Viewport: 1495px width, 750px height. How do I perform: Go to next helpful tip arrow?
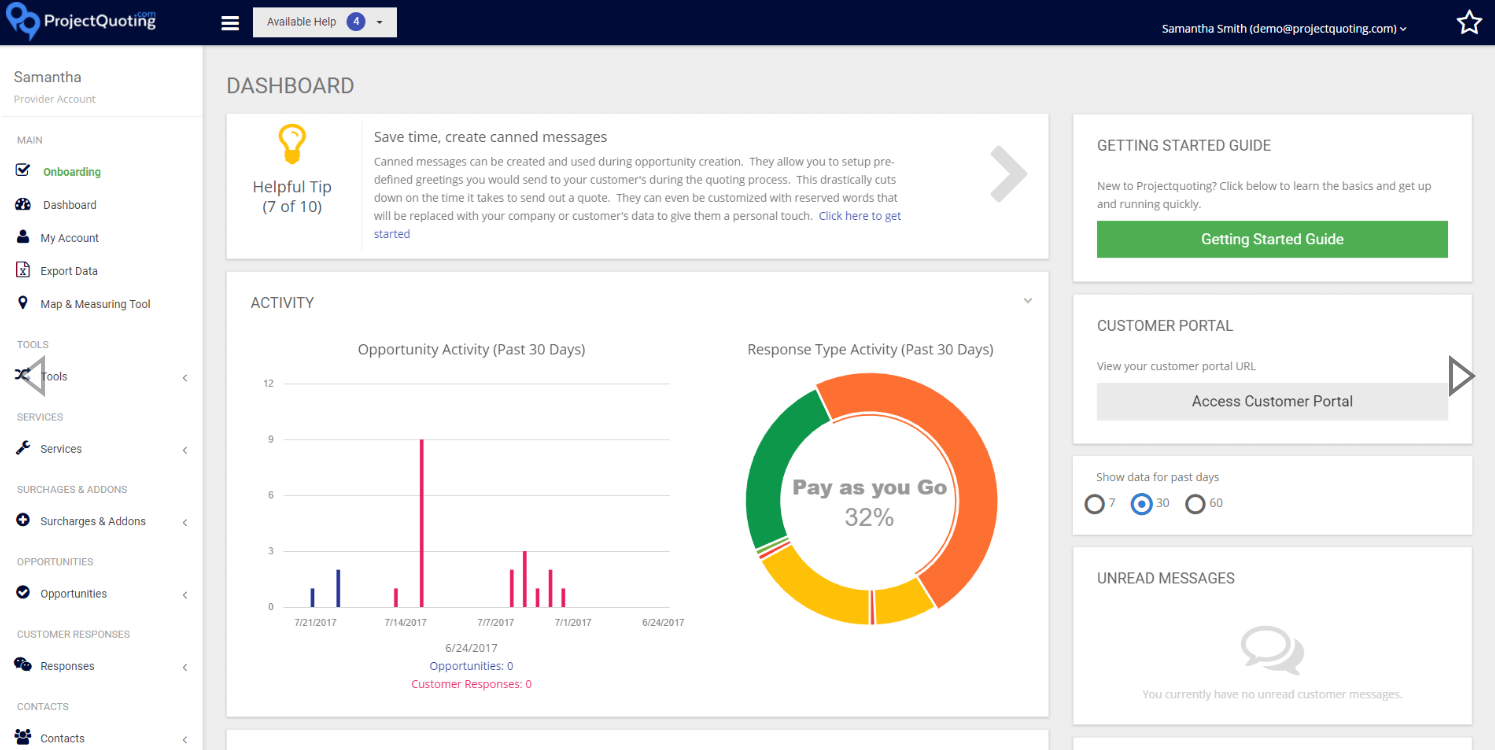[1008, 174]
